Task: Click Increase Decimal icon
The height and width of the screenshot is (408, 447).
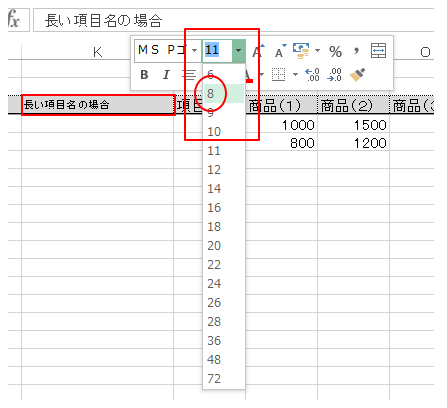Action: pyautogui.click(x=313, y=75)
